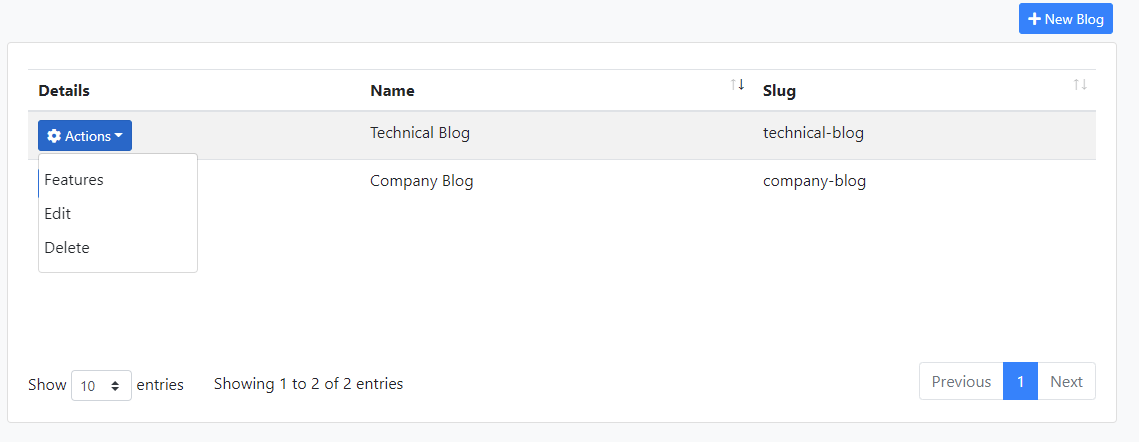Screen dimensions: 1139x442
Task: Open the Show entries count selector
Action: tap(101, 385)
